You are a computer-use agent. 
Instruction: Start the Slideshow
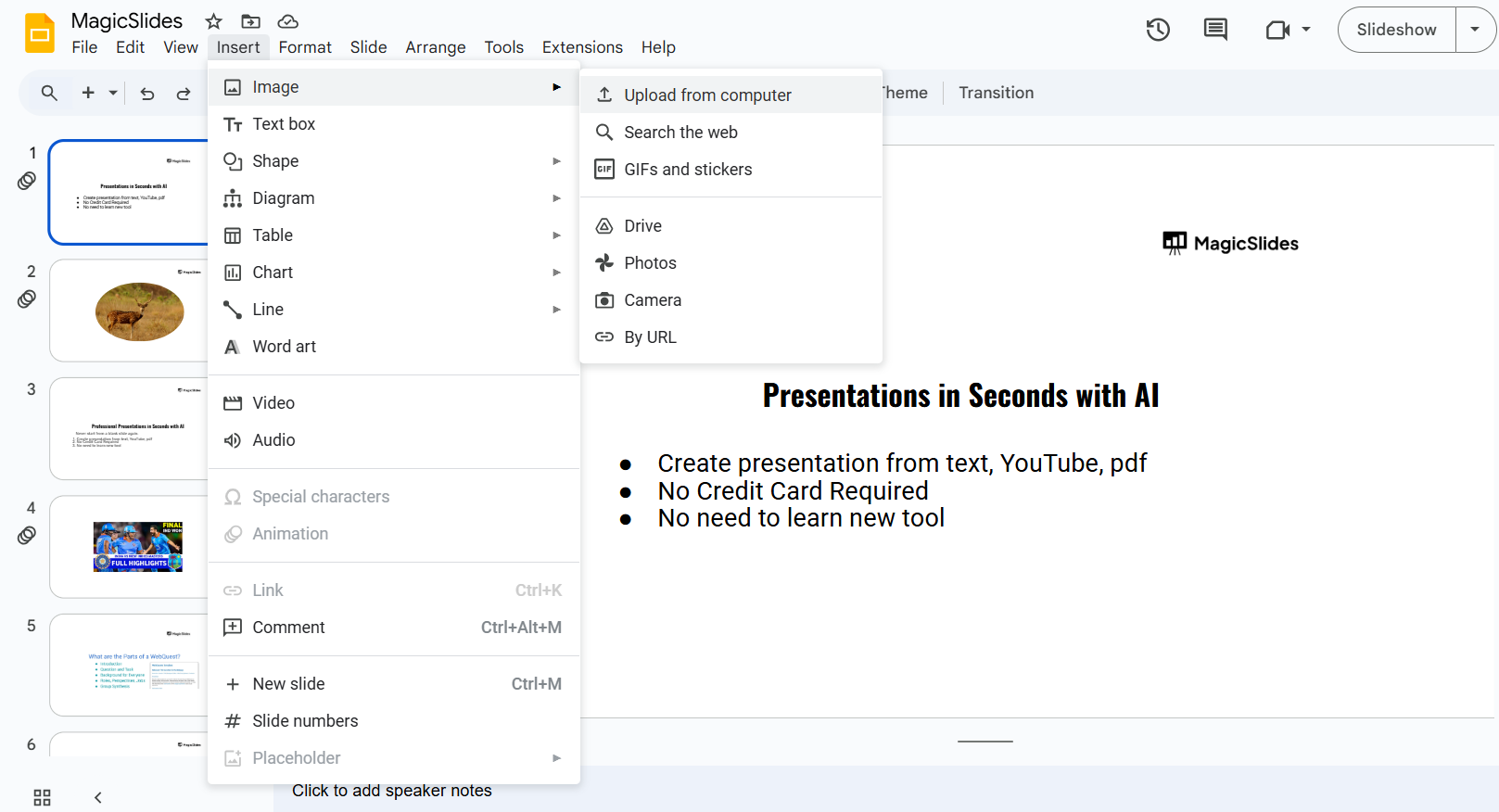1397,30
